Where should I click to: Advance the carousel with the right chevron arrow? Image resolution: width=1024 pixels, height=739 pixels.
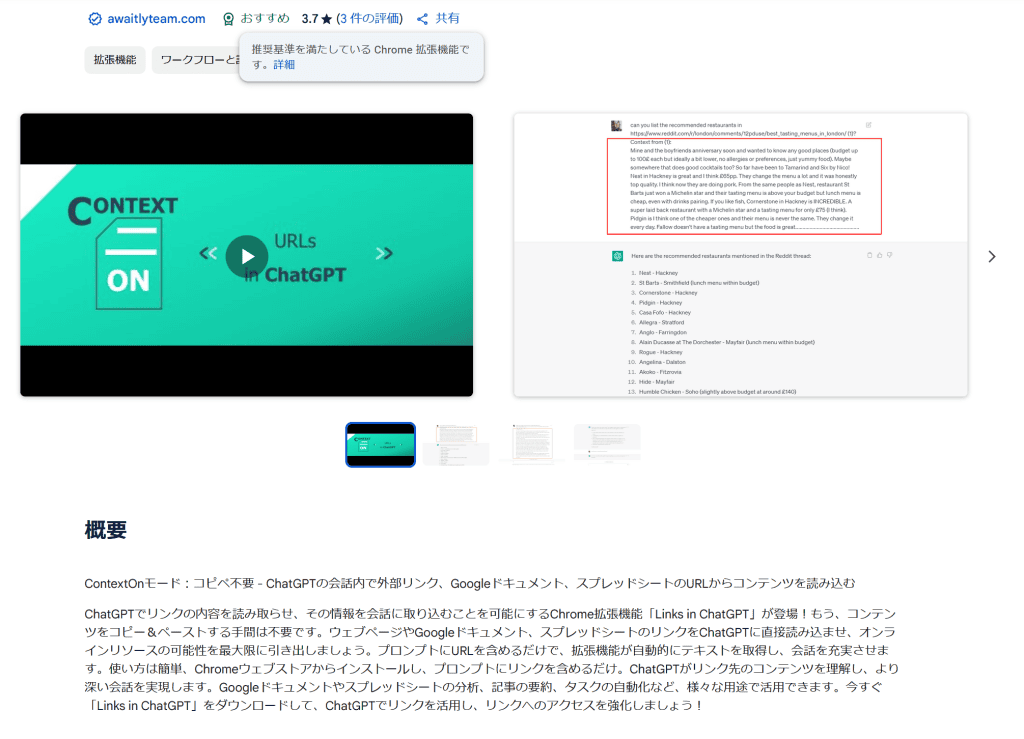pyautogui.click(x=991, y=256)
